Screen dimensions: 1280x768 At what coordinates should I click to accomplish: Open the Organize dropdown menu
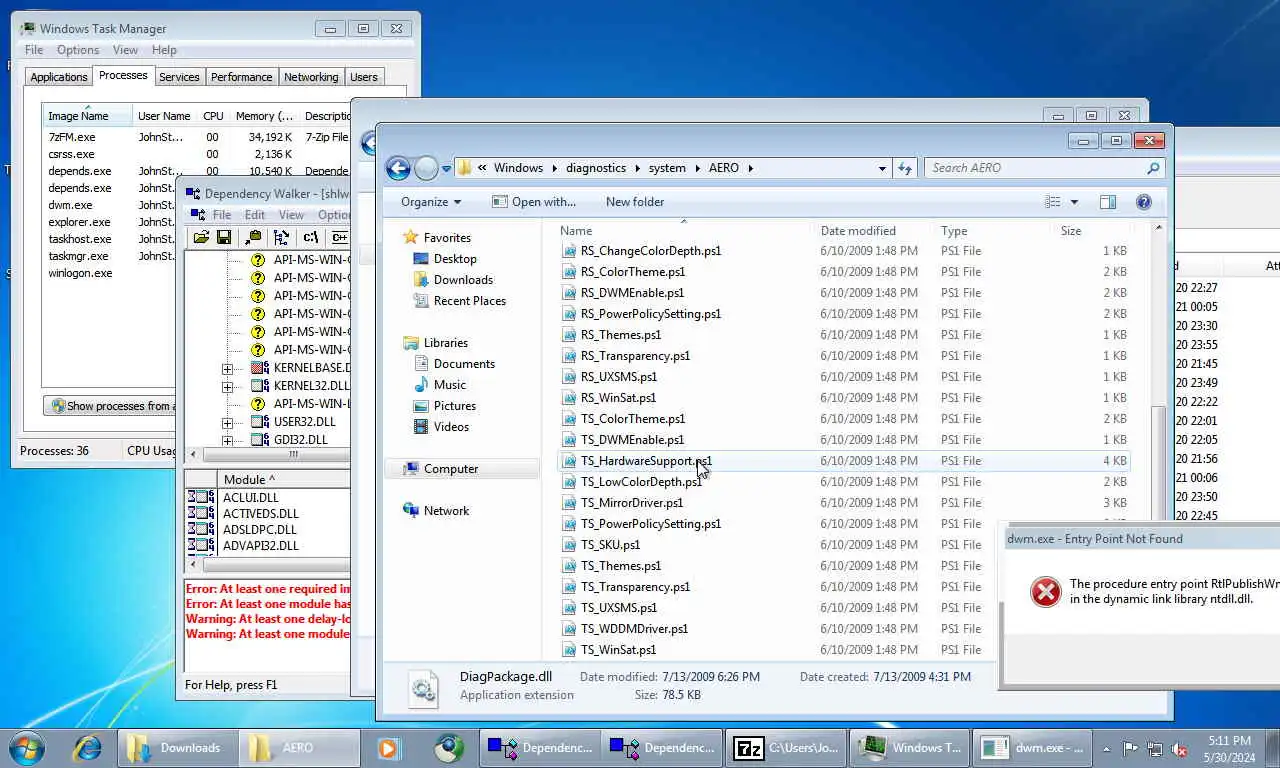(x=431, y=202)
